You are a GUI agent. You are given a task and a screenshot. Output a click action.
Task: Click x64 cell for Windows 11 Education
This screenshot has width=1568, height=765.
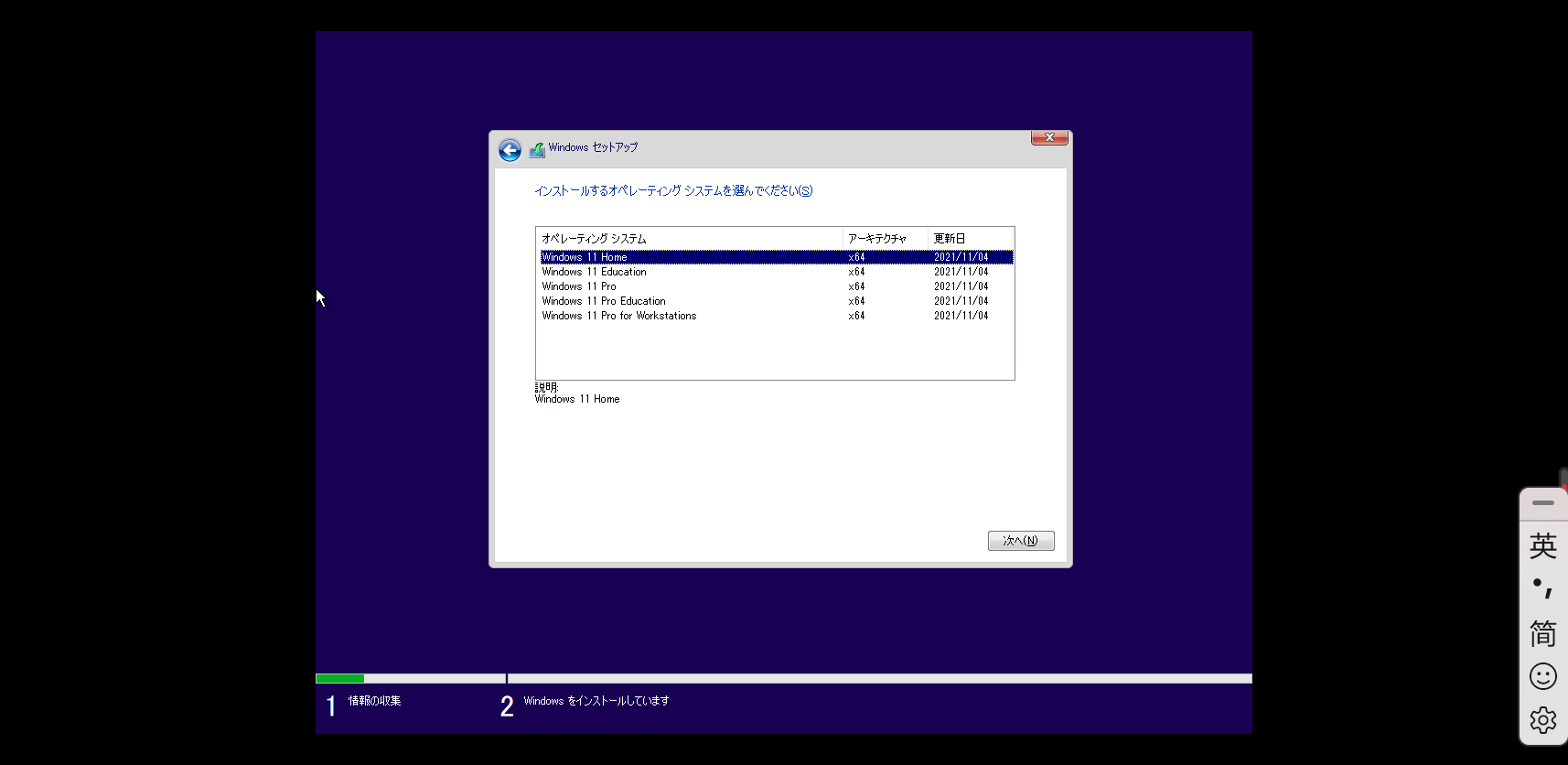(856, 272)
